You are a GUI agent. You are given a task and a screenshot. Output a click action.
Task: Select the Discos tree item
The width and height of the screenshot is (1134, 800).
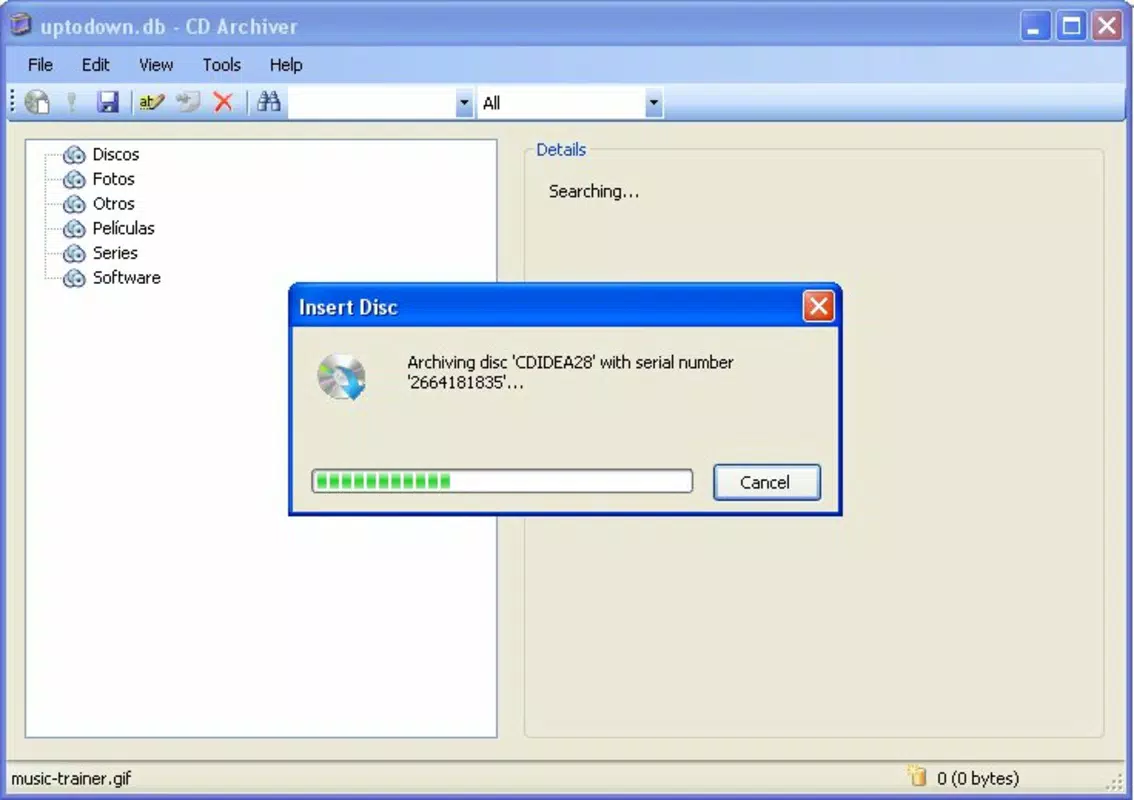116,155
